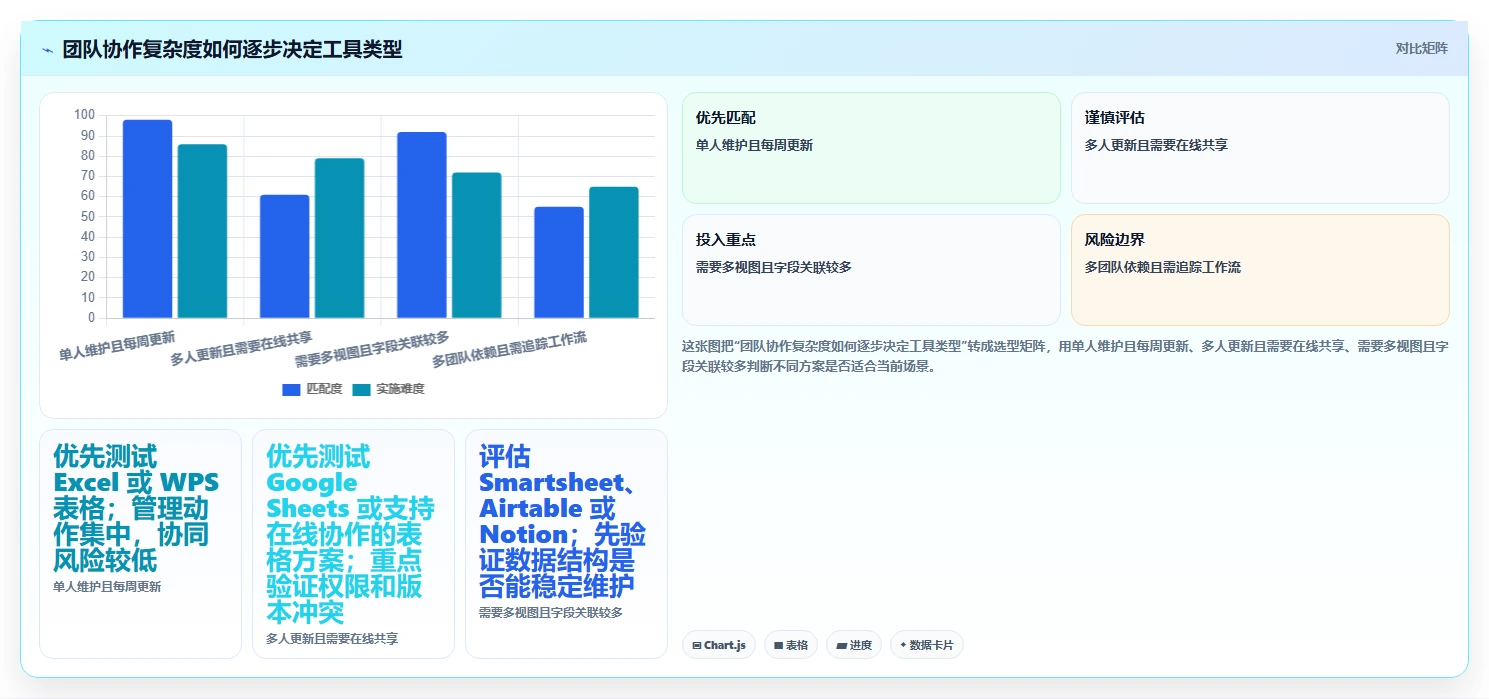Click axis label 多人更新且需要在线共享 under chart
Image resolution: width=1489 pixels, height=699 pixels.
coord(242,348)
